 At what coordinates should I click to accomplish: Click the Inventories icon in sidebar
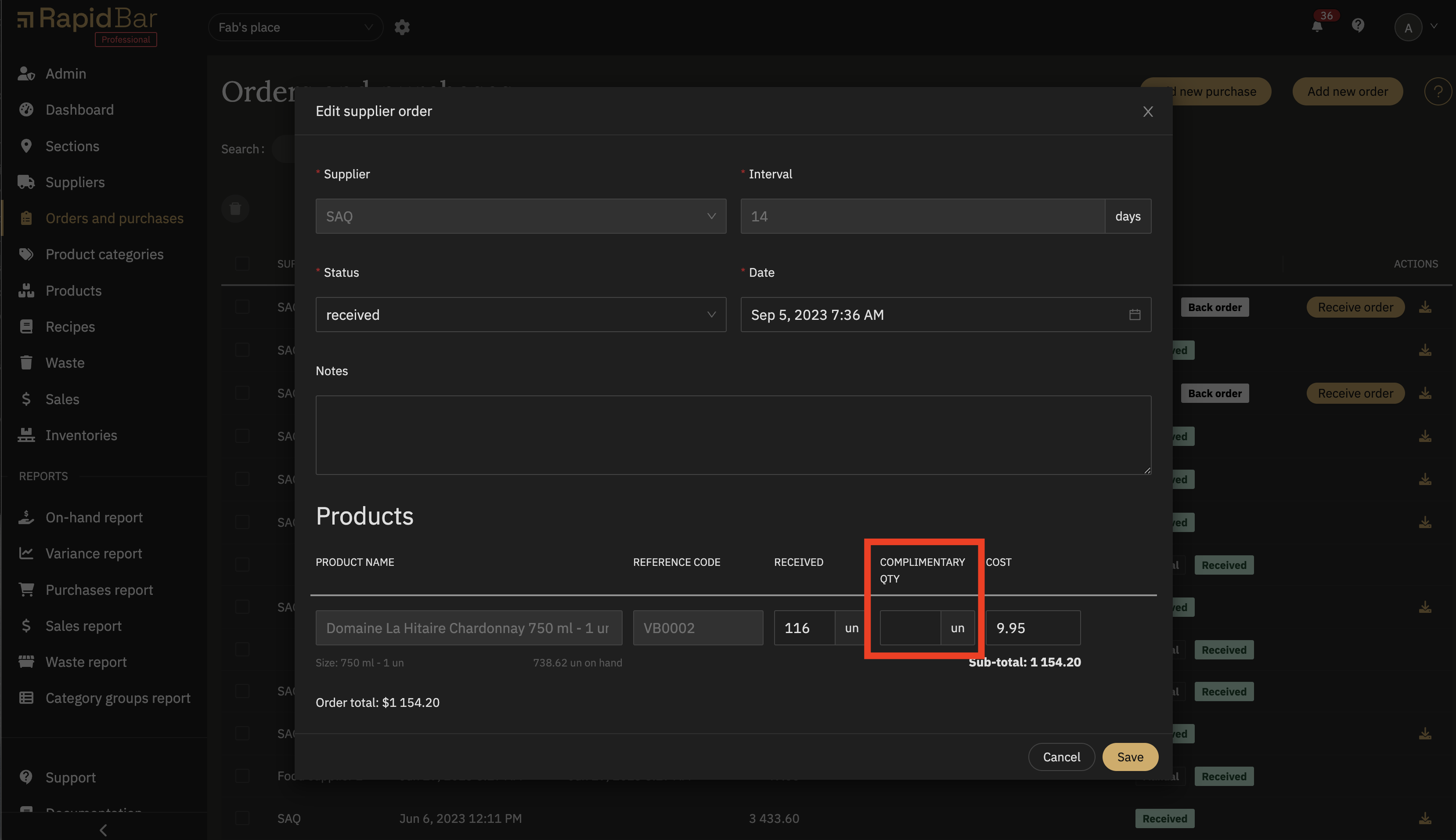click(26, 435)
